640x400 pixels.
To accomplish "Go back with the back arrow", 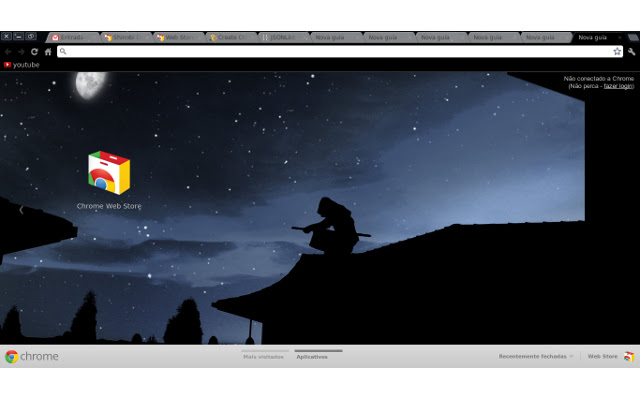I will (8, 52).
